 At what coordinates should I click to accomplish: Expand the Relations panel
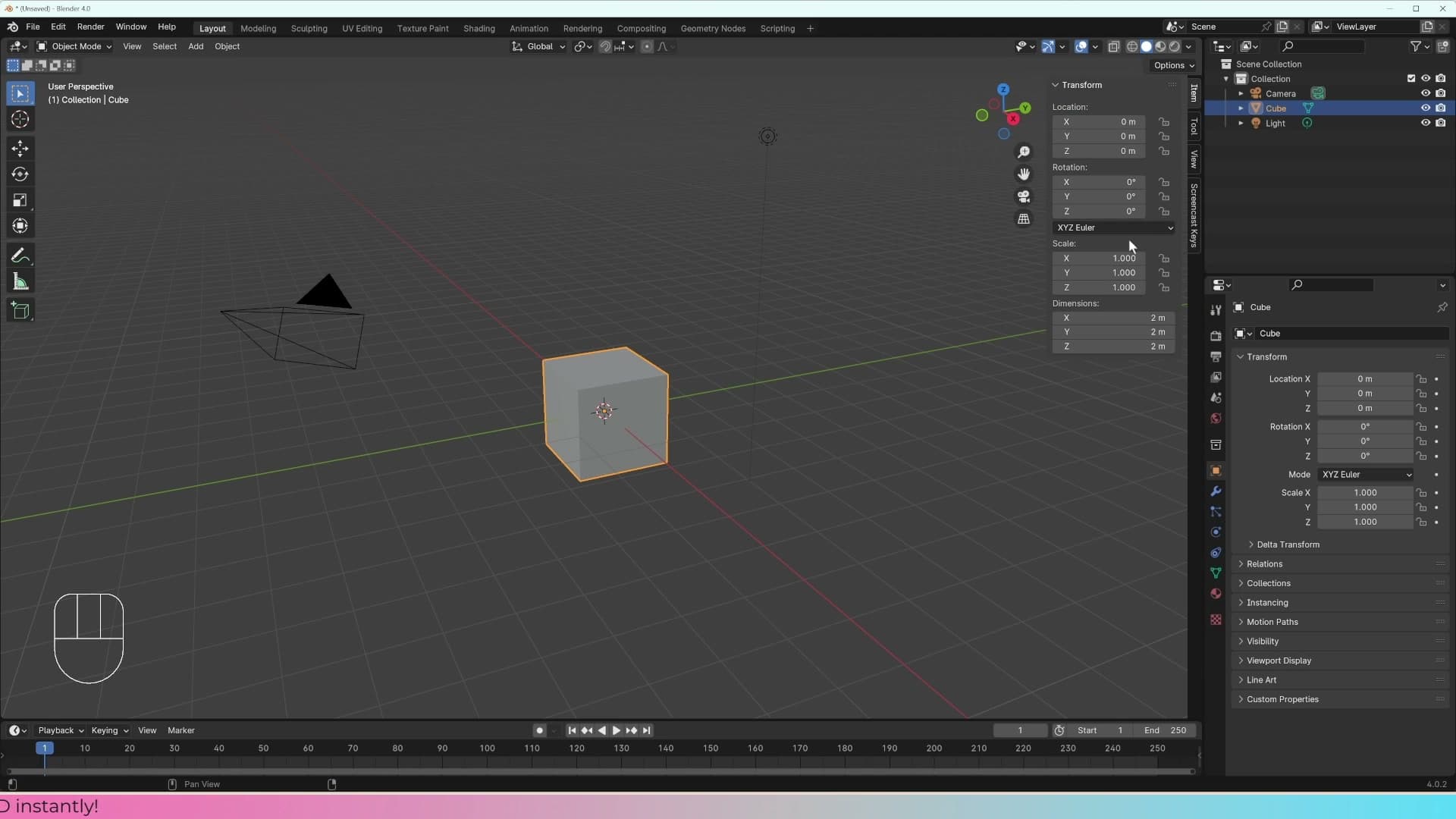point(1264,564)
